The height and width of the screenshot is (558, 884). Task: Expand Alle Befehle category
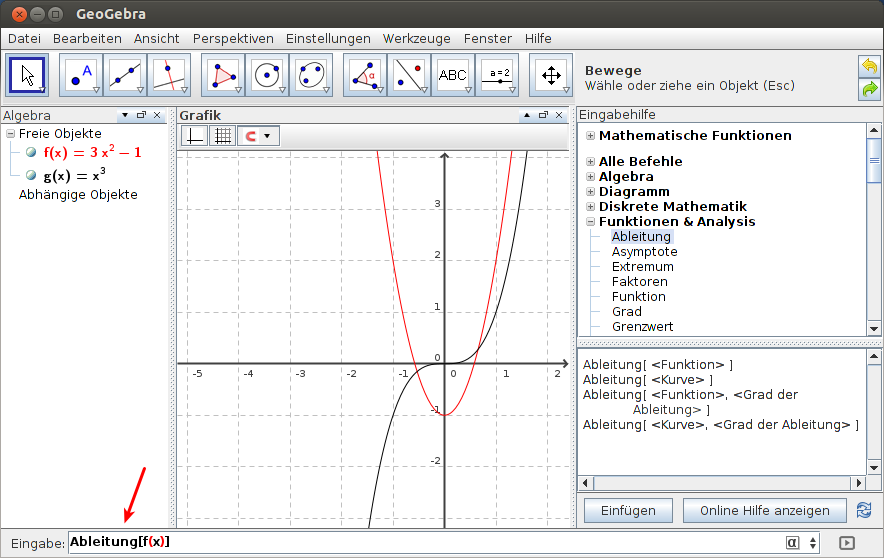pyautogui.click(x=590, y=162)
